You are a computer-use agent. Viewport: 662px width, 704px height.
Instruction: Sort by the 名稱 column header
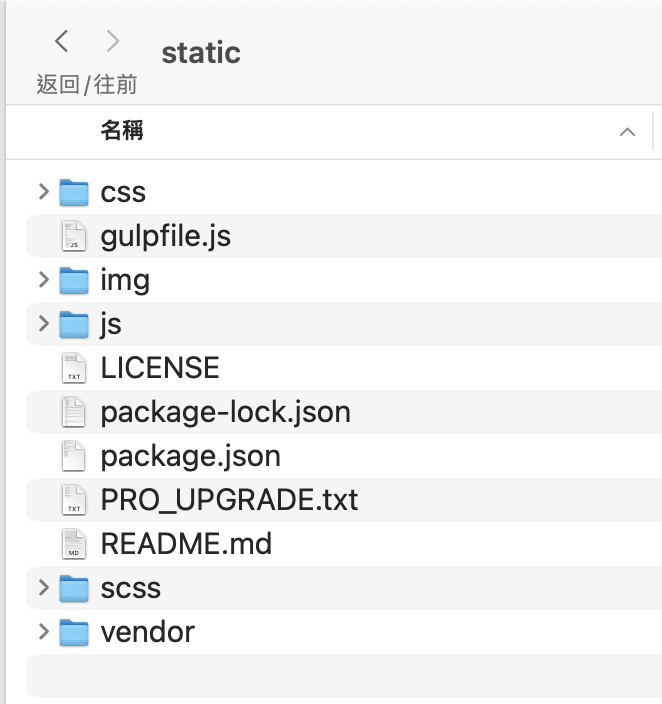click(122, 131)
